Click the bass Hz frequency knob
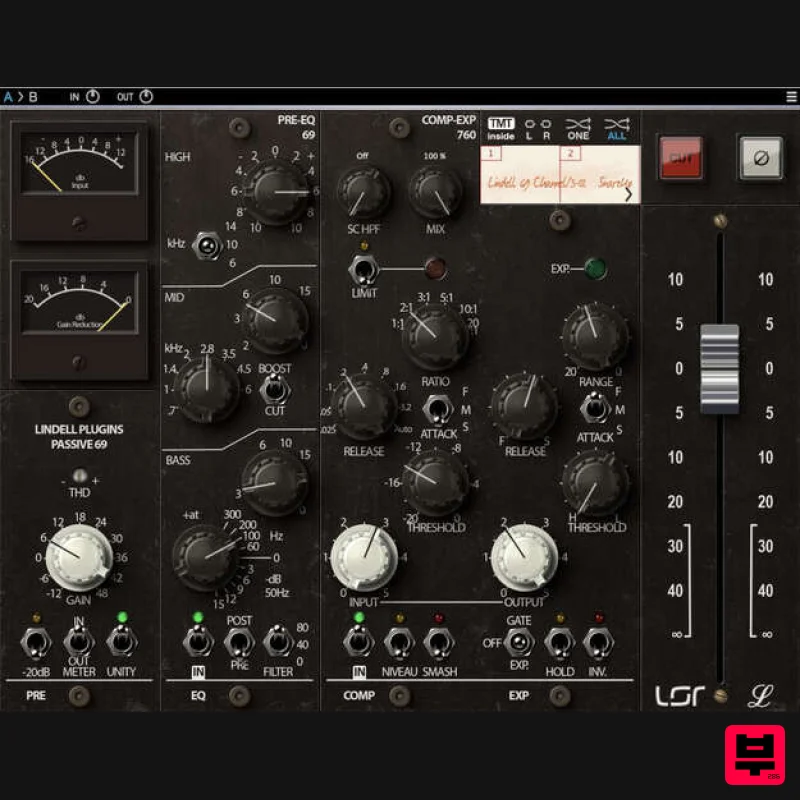This screenshot has height=800, width=800. click(x=206, y=558)
